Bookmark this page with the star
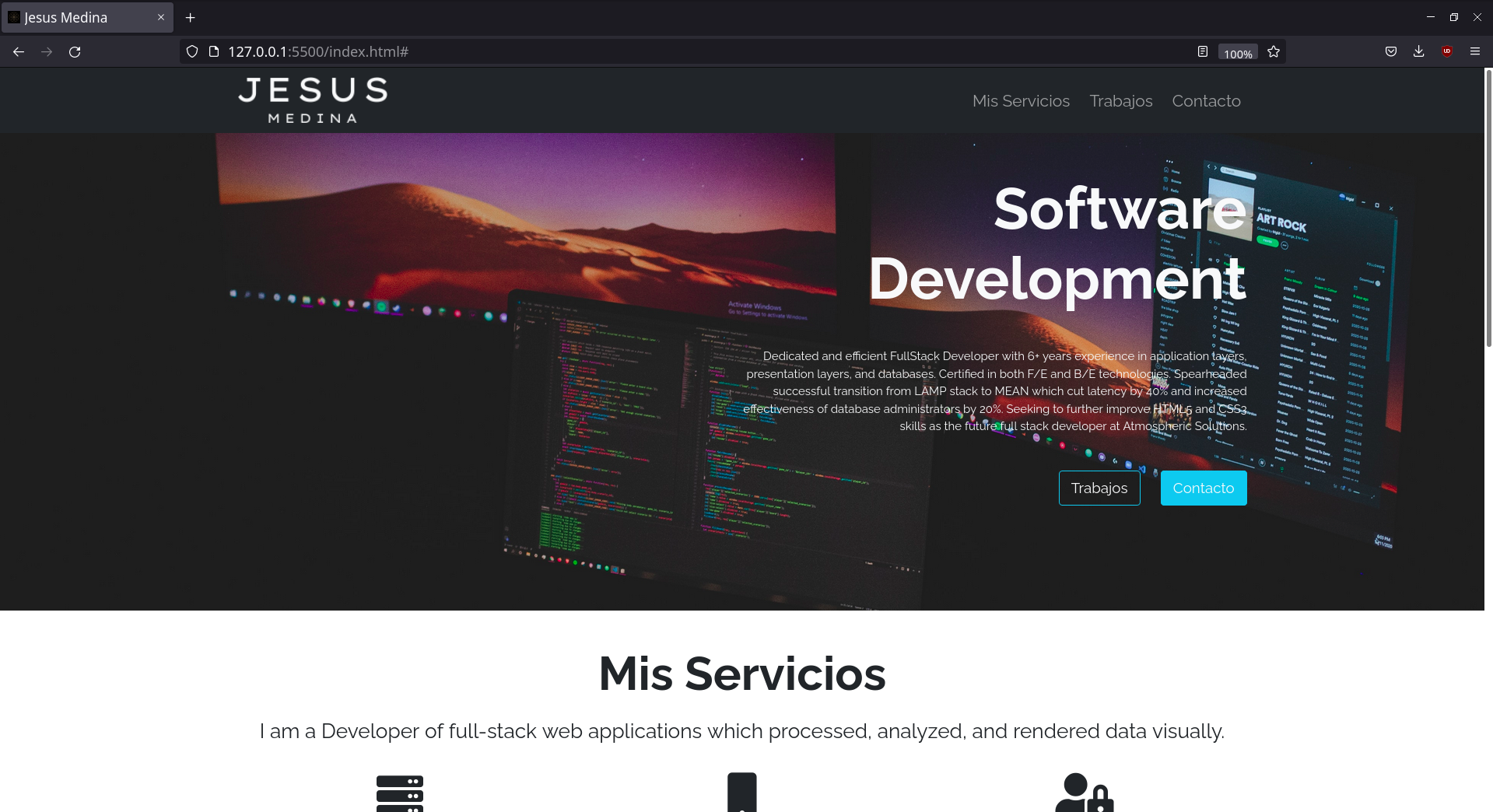 pyautogui.click(x=1273, y=51)
